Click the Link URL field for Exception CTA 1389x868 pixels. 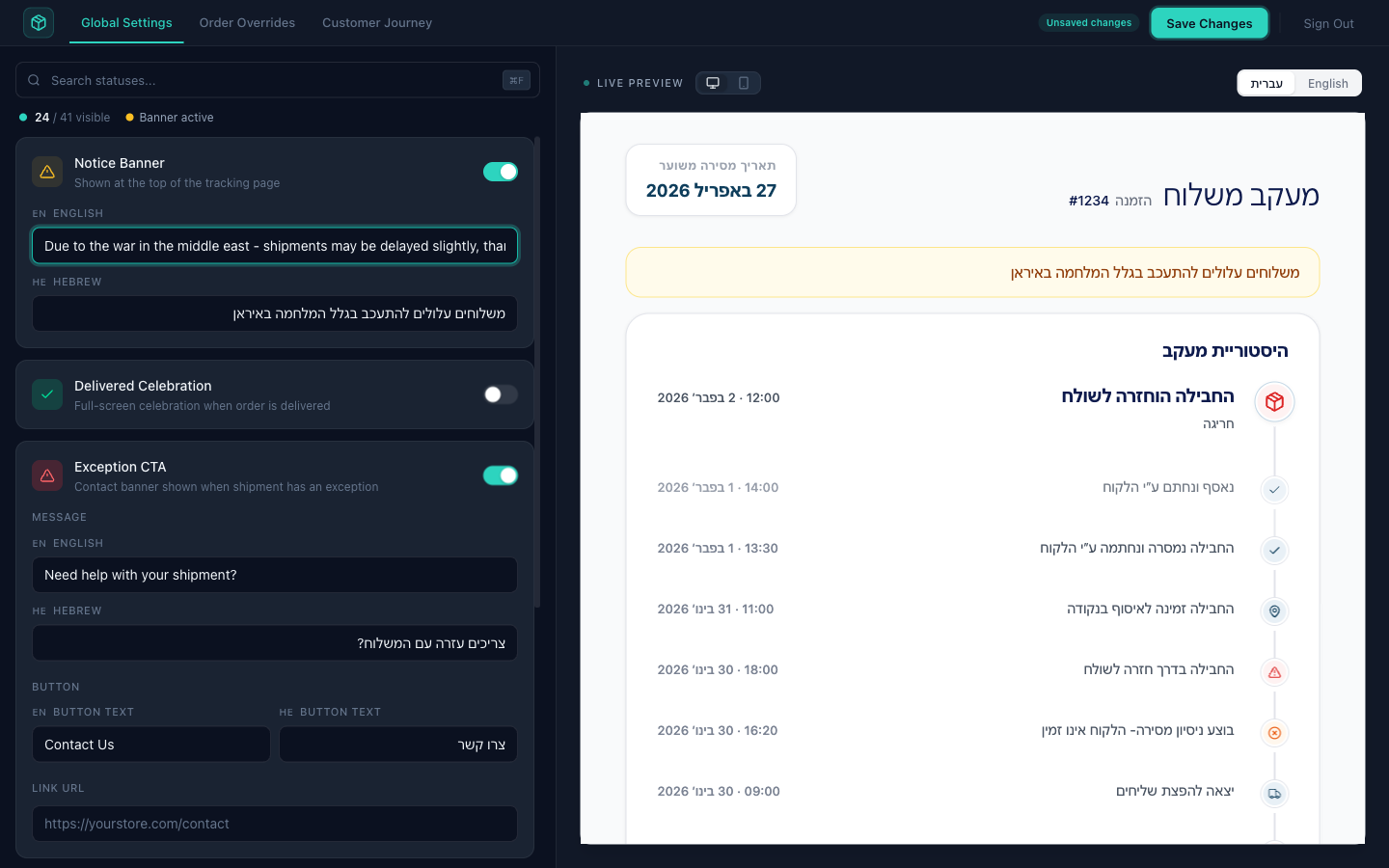tap(275, 824)
